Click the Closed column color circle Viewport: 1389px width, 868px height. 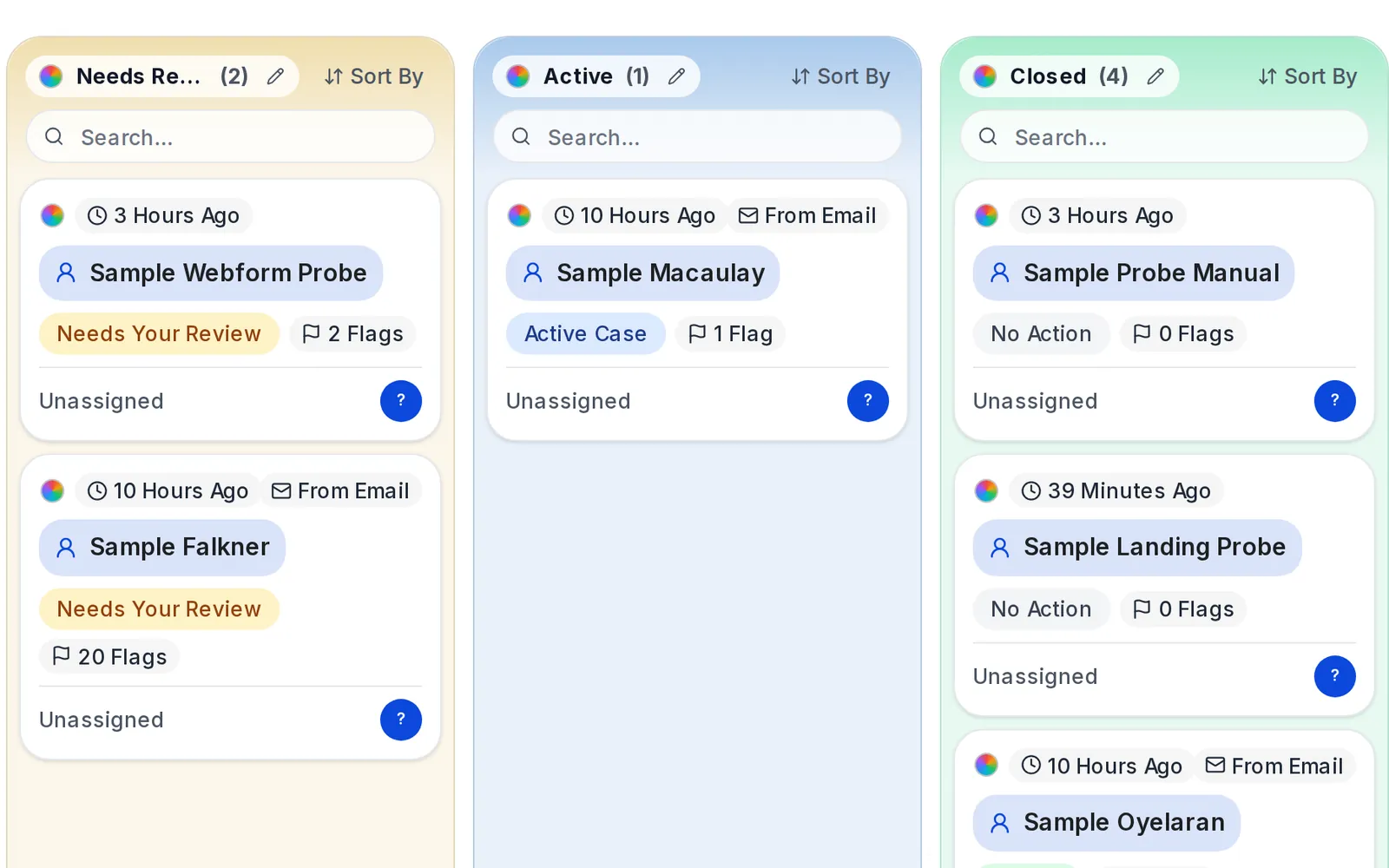(x=984, y=76)
